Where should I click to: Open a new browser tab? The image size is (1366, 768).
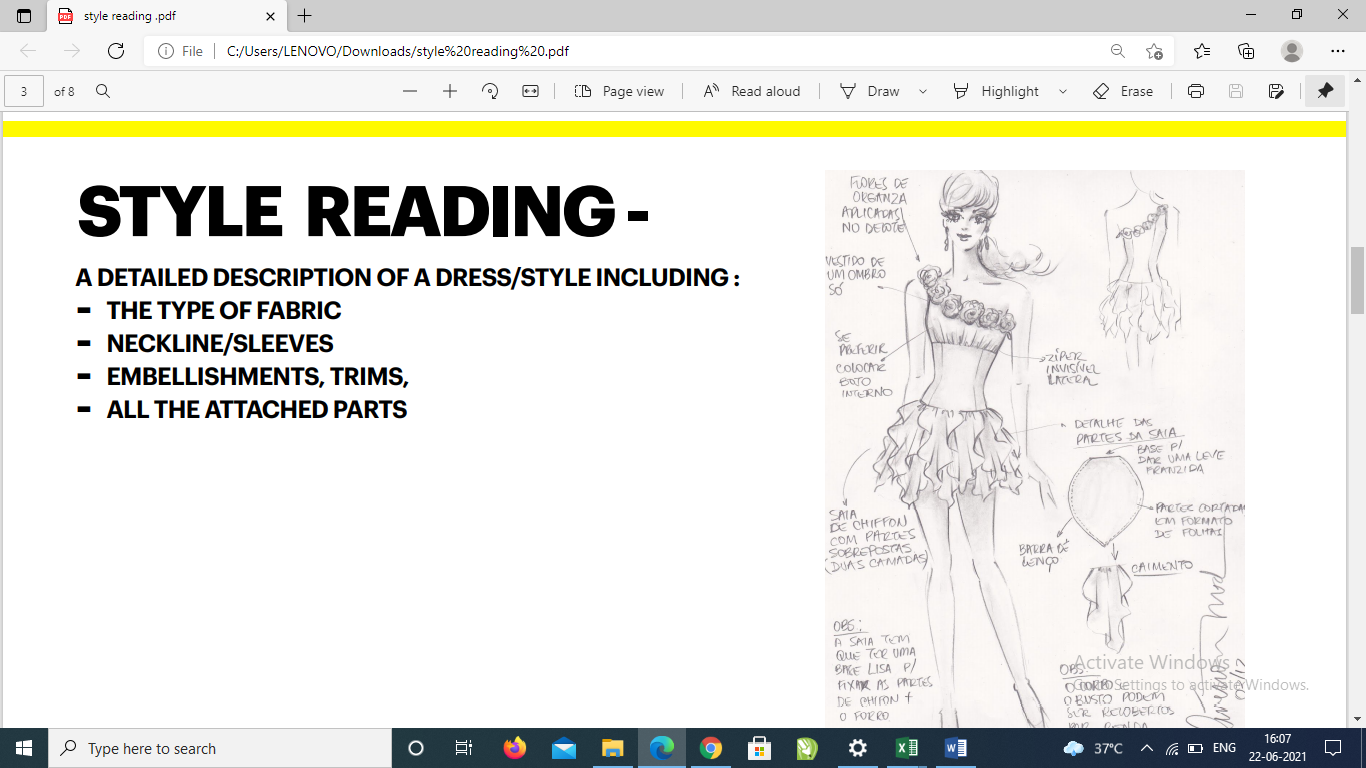[x=305, y=16]
